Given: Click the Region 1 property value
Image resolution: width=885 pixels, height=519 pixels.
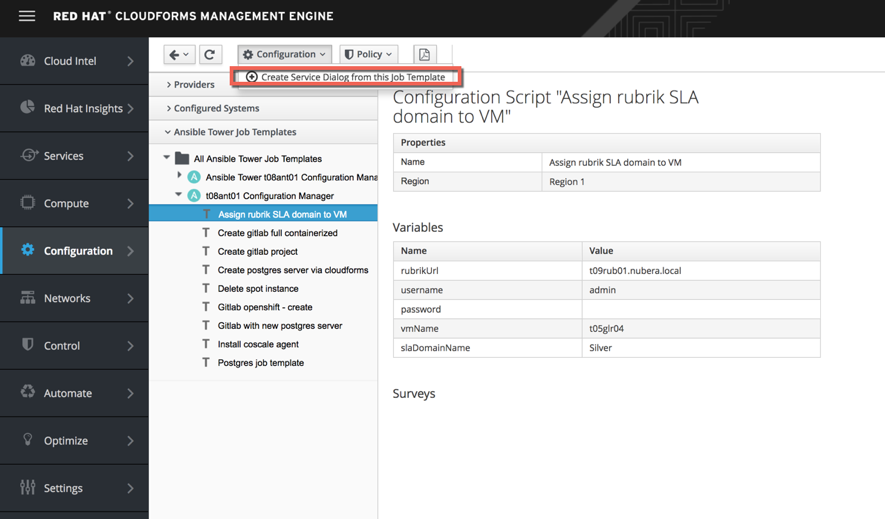Looking at the screenshot, I should (567, 182).
